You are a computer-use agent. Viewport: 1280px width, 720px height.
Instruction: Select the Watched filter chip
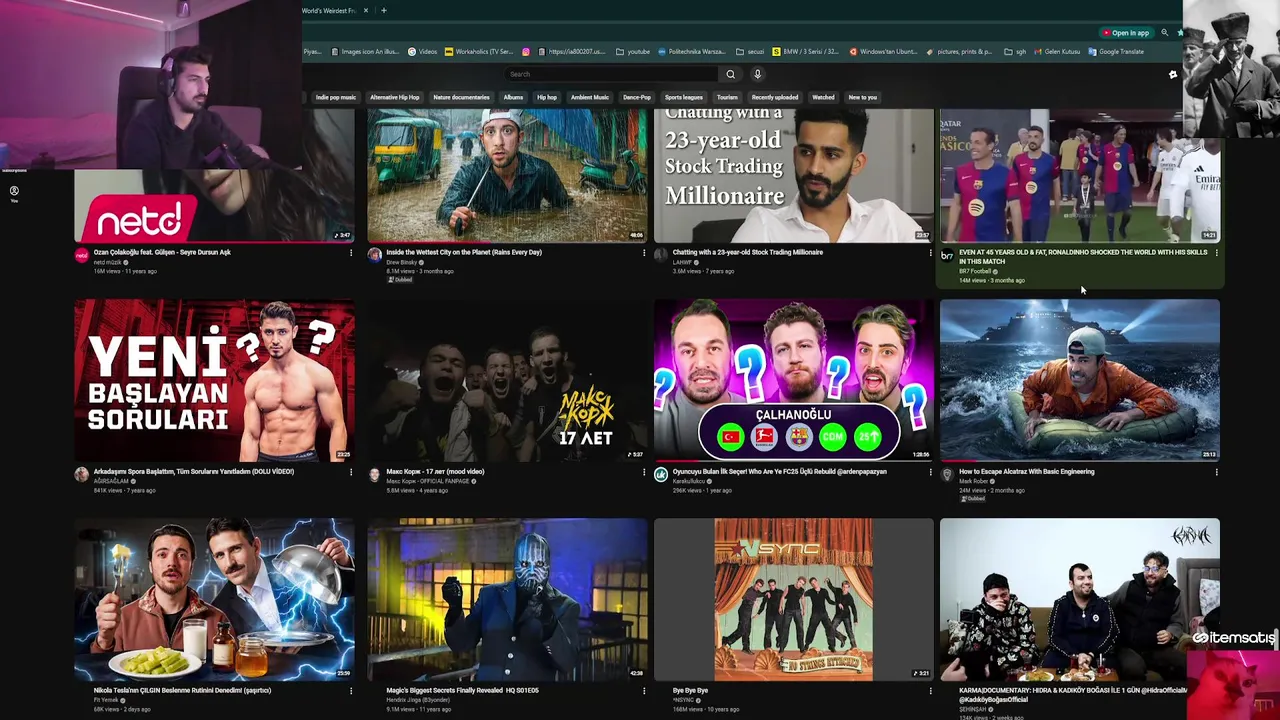click(x=823, y=97)
